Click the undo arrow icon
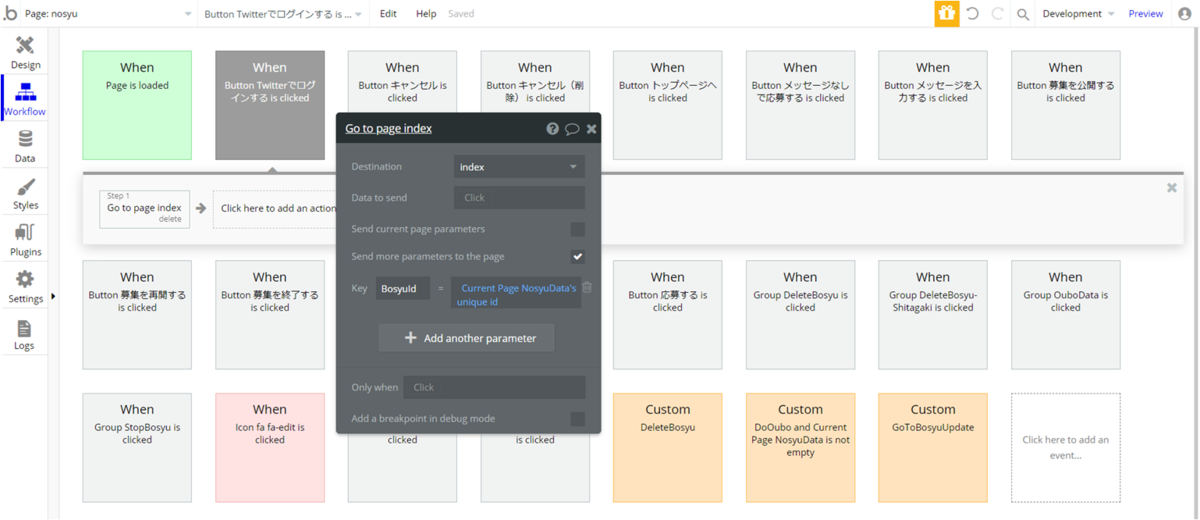The image size is (1200, 520). pos(972,14)
